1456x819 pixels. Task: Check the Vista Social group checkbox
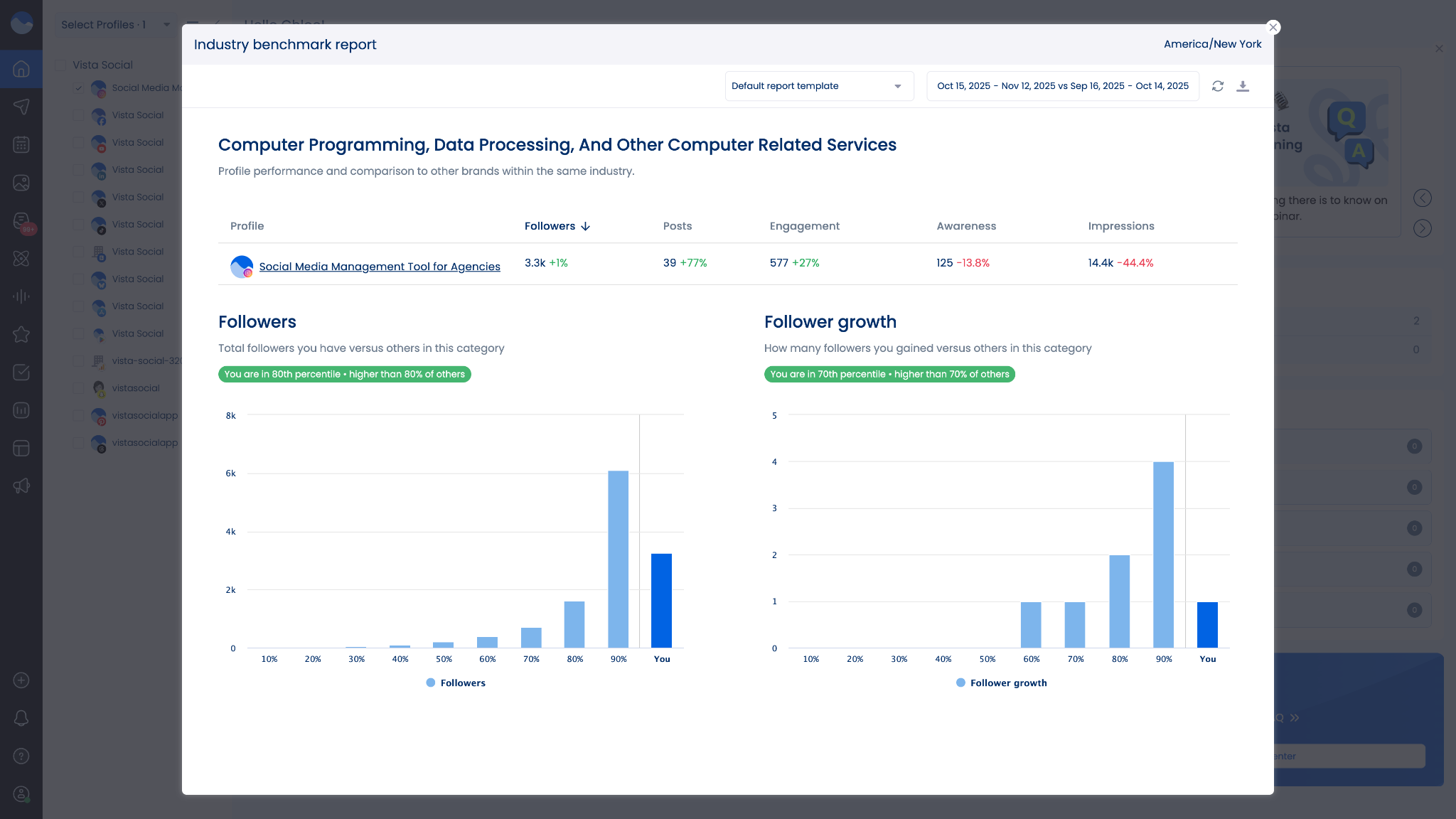point(60,64)
